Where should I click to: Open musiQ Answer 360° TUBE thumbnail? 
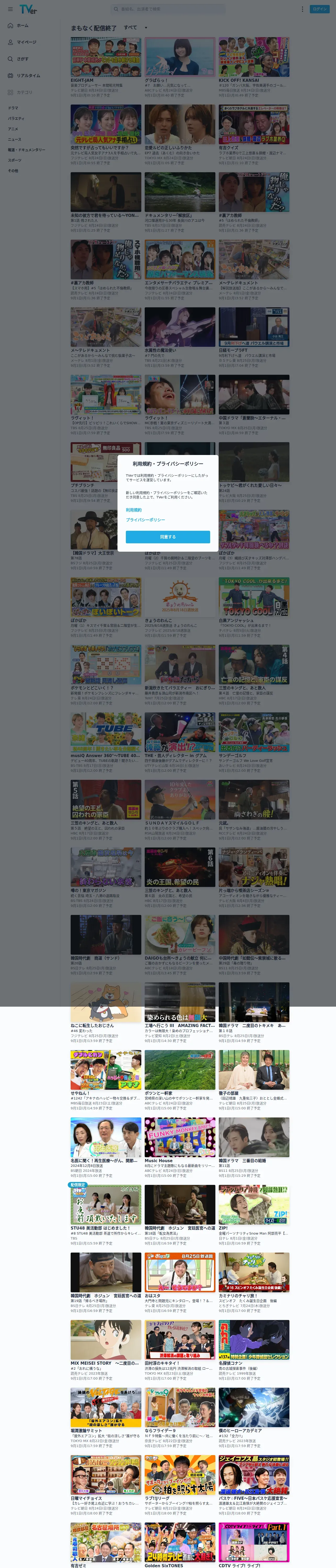tap(105, 732)
